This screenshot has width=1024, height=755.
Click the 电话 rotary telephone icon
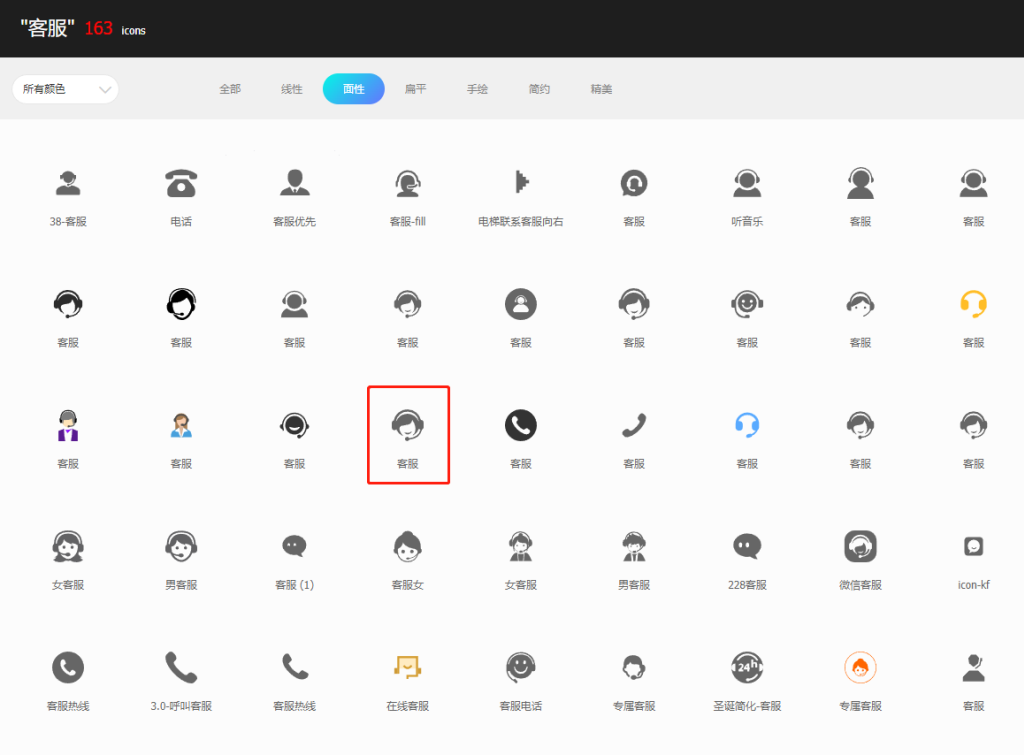(181, 183)
